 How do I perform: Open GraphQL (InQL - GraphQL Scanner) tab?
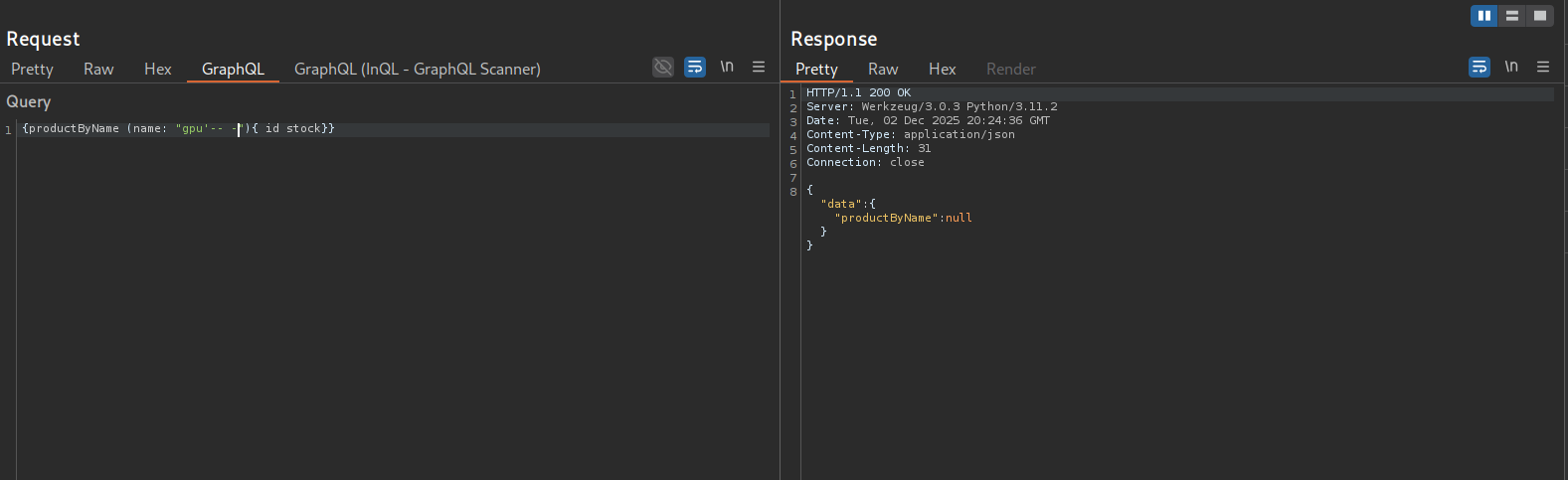click(417, 69)
